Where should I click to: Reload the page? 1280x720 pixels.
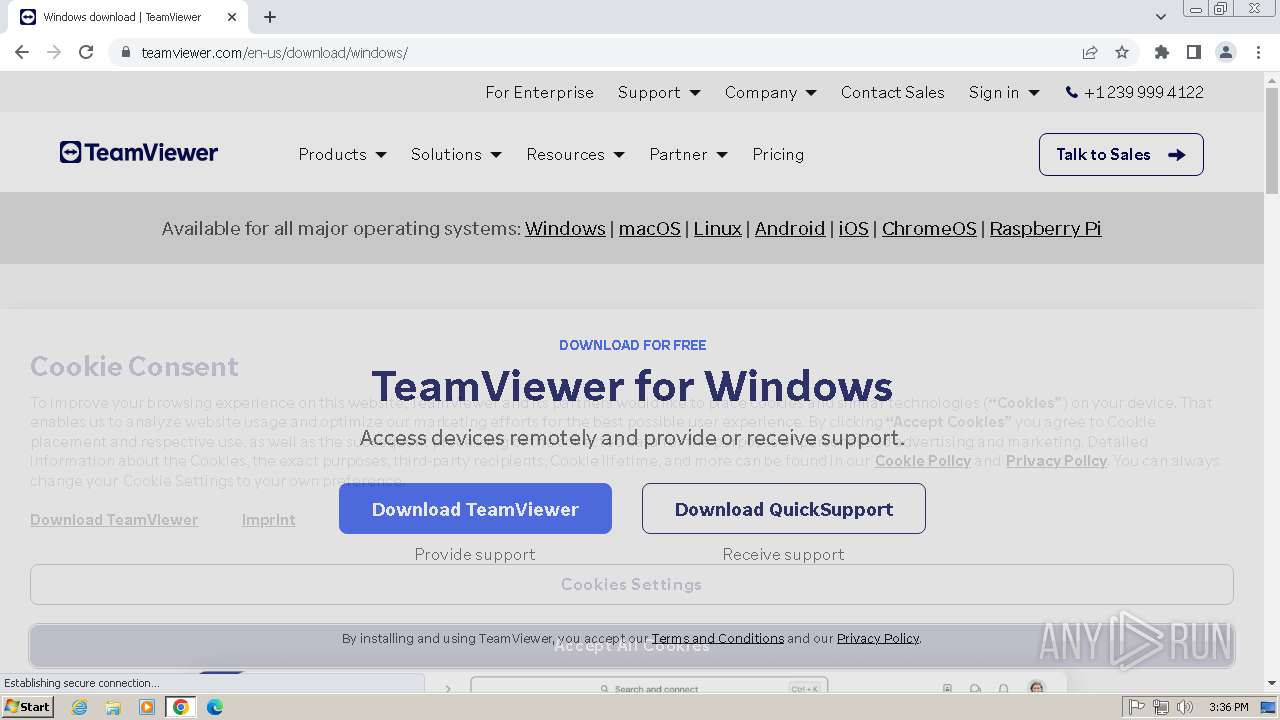click(86, 52)
